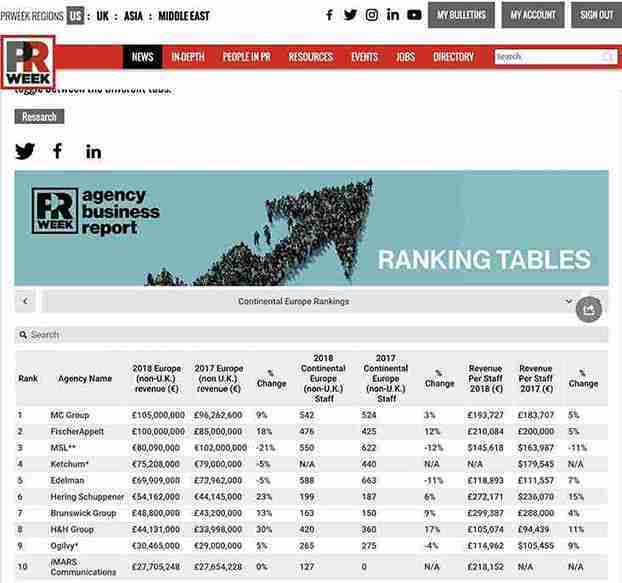Share article via Facebook icon below Research
This screenshot has height=583, width=622.
58,151
